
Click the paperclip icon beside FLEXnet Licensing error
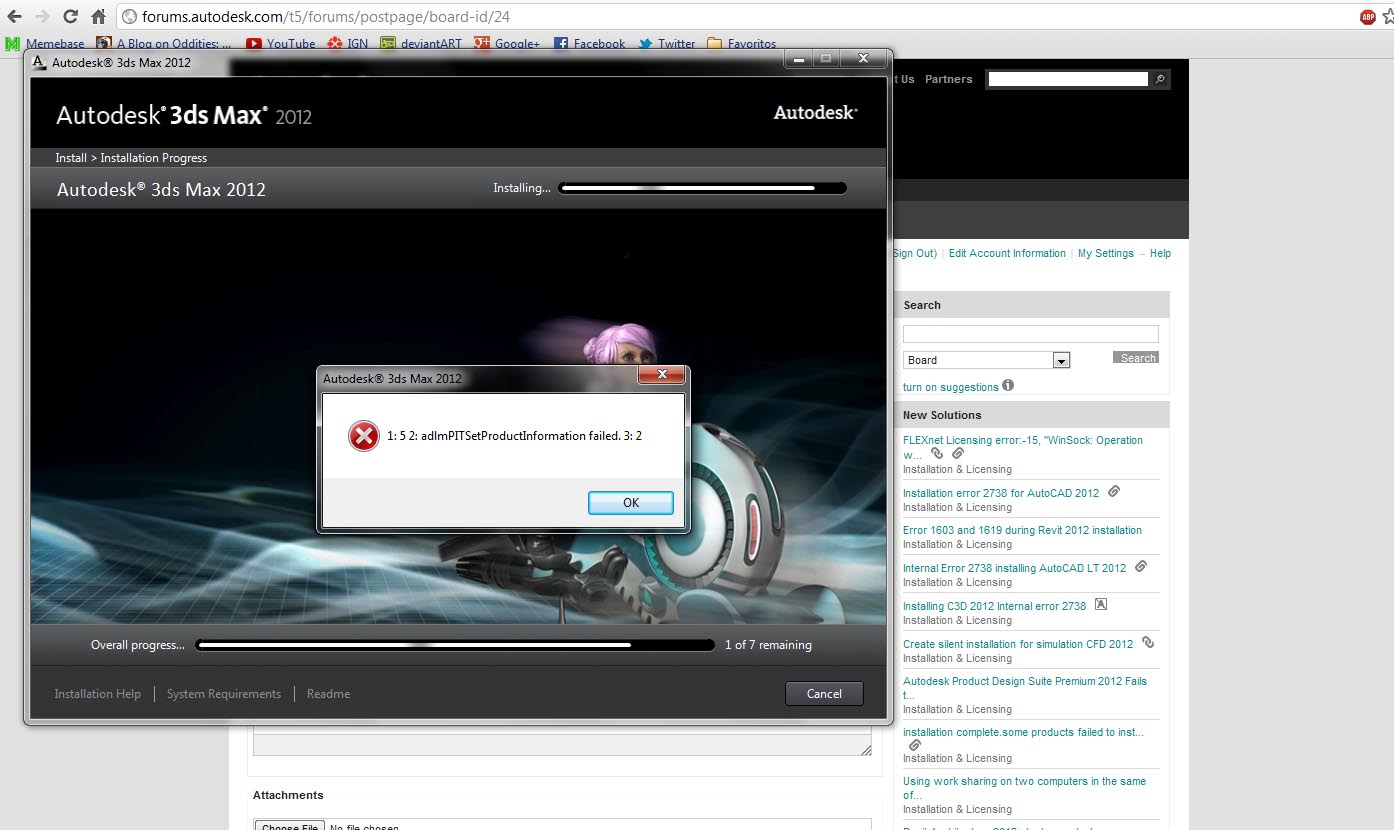coord(957,453)
